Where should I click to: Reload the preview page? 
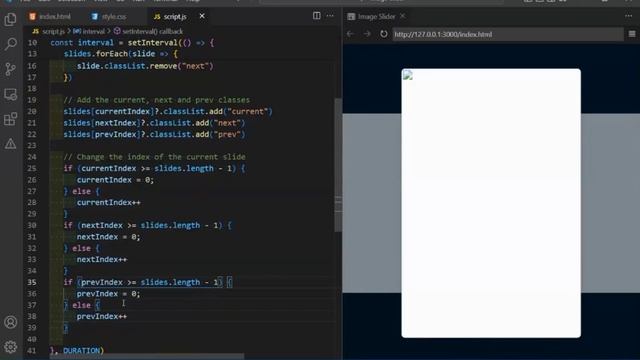(383, 34)
